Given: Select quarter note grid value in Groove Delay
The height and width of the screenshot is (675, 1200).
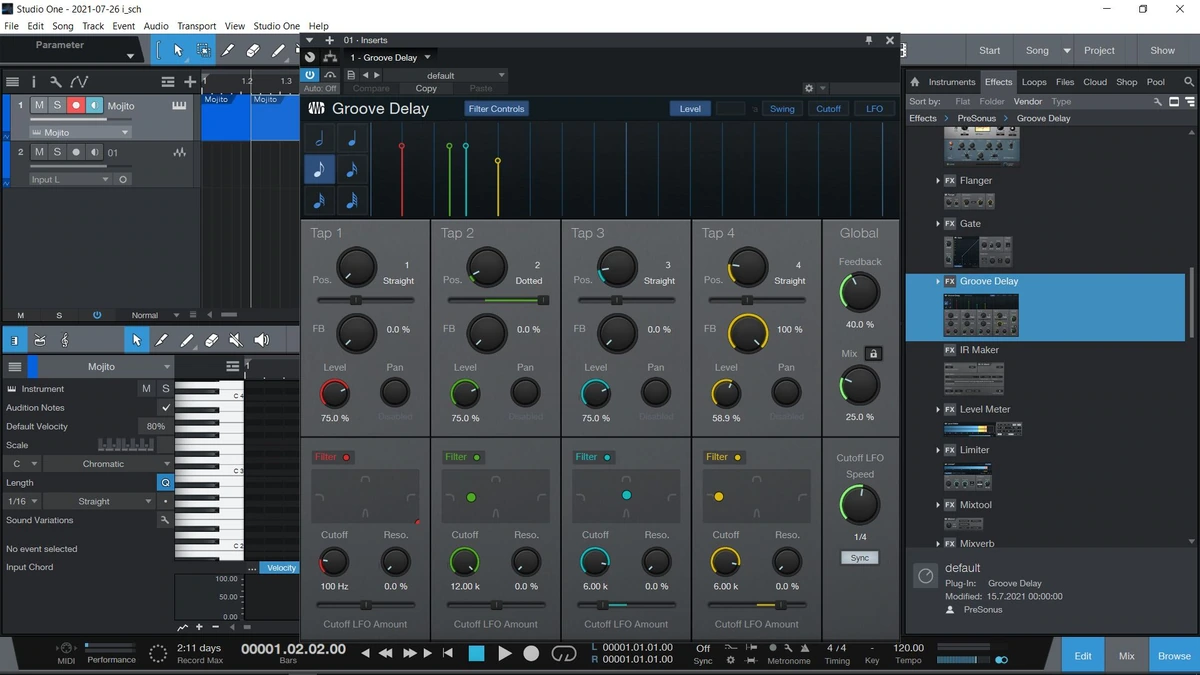Looking at the screenshot, I should coord(352,139).
